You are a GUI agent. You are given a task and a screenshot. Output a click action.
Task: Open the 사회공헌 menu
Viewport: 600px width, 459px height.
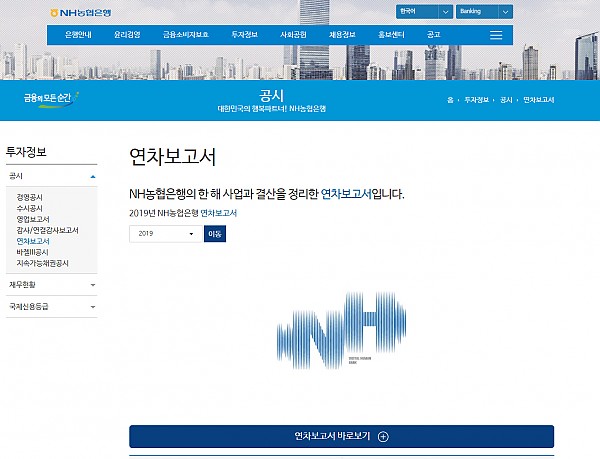[x=293, y=35]
